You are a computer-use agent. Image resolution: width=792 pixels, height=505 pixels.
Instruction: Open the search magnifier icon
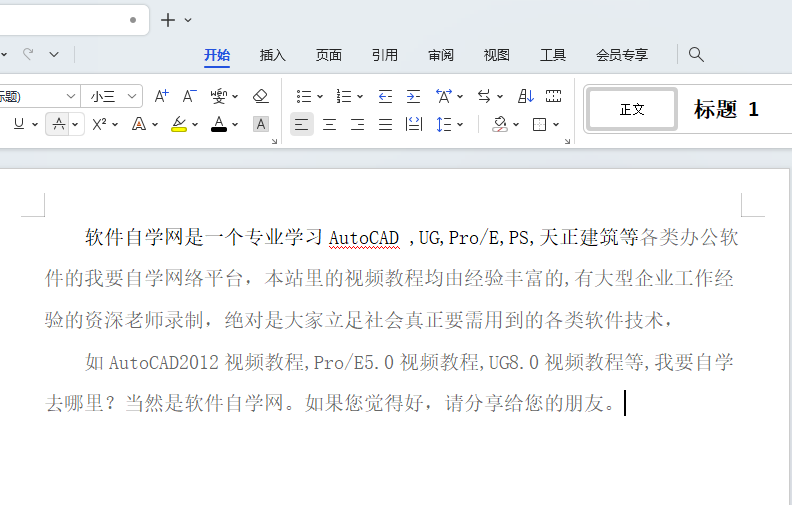[696, 55]
